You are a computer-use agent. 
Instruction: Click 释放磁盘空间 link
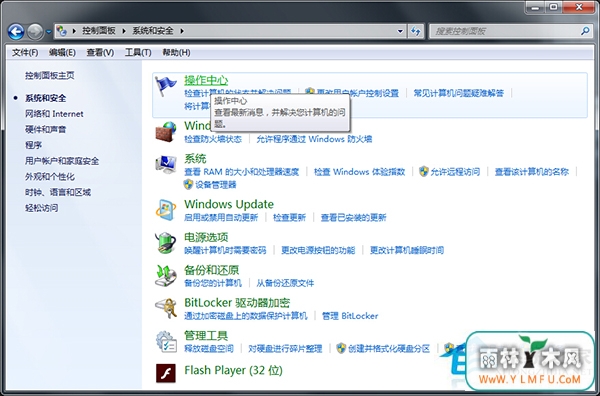pos(209,349)
